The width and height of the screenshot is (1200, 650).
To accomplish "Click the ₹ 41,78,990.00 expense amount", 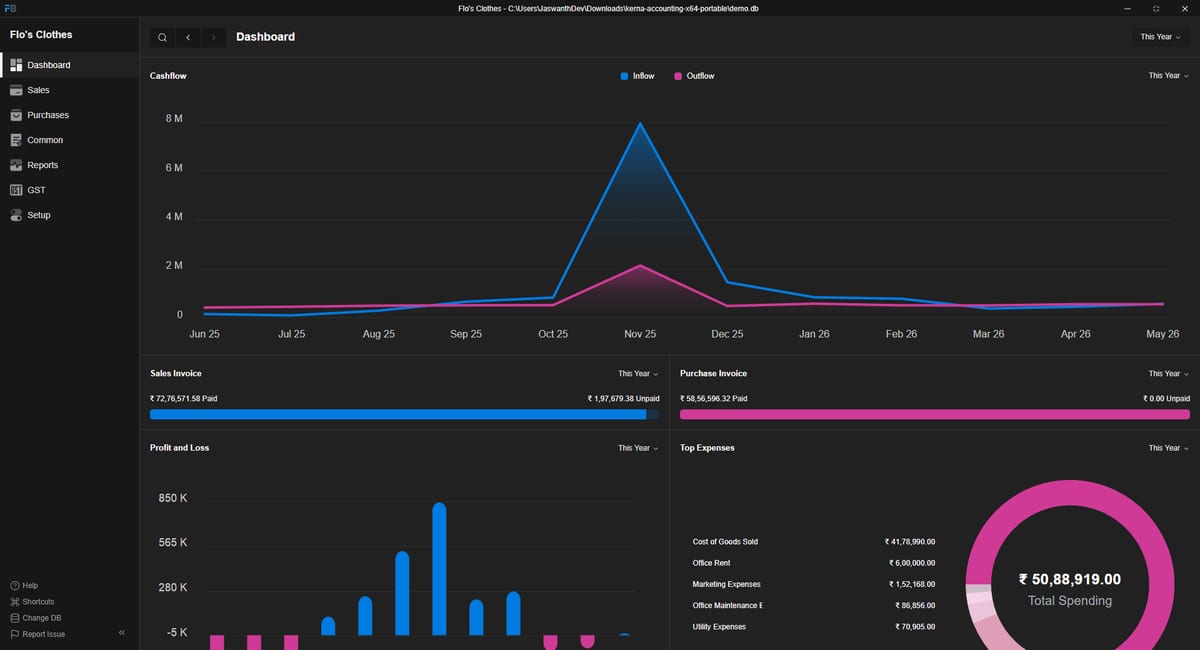I will [x=910, y=542].
